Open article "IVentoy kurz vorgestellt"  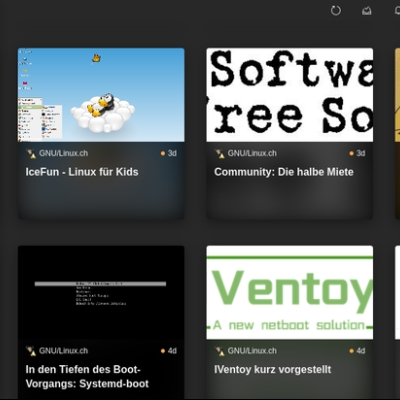tap(273, 370)
